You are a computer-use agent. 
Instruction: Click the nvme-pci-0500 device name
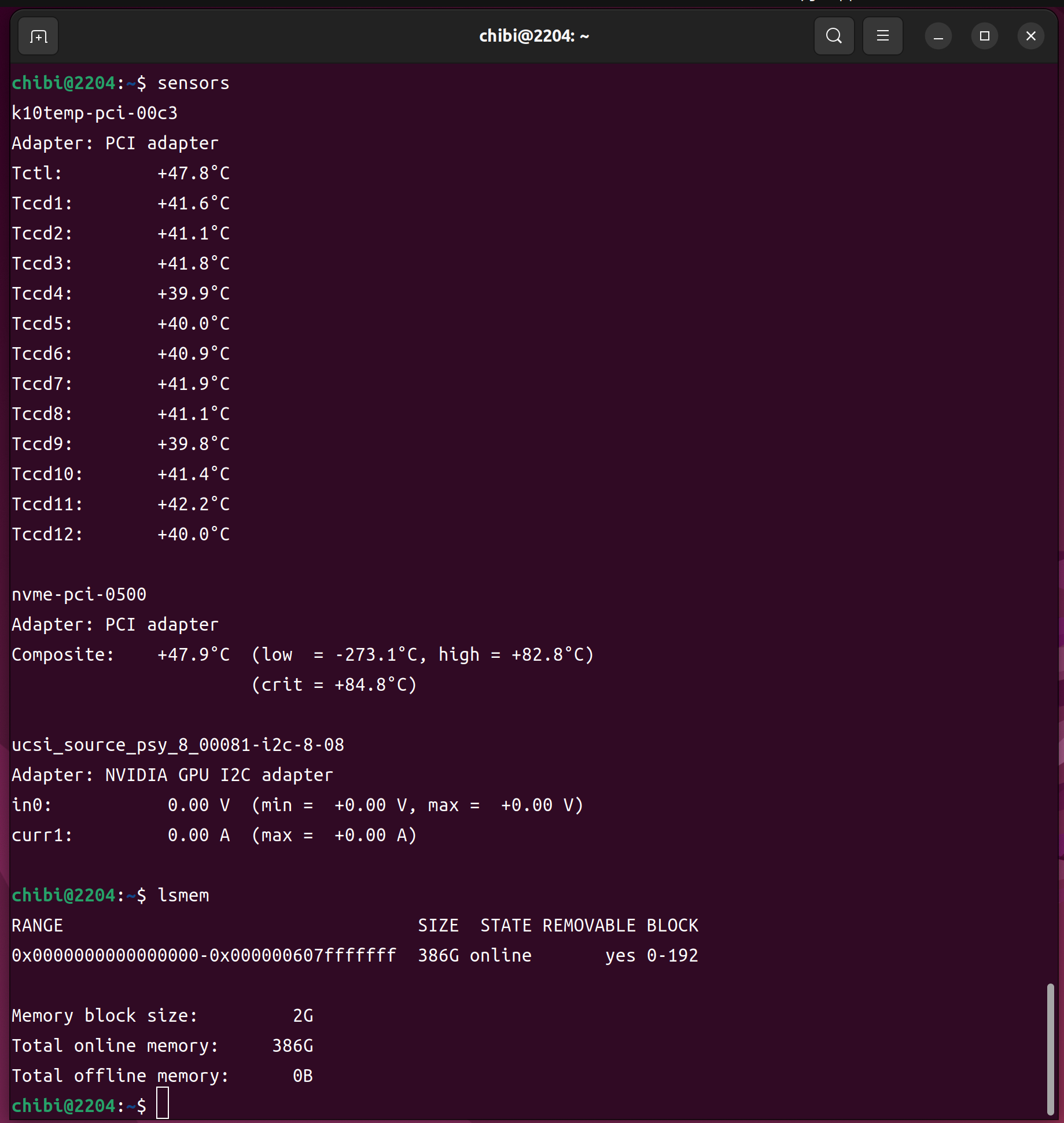pos(79,595)
